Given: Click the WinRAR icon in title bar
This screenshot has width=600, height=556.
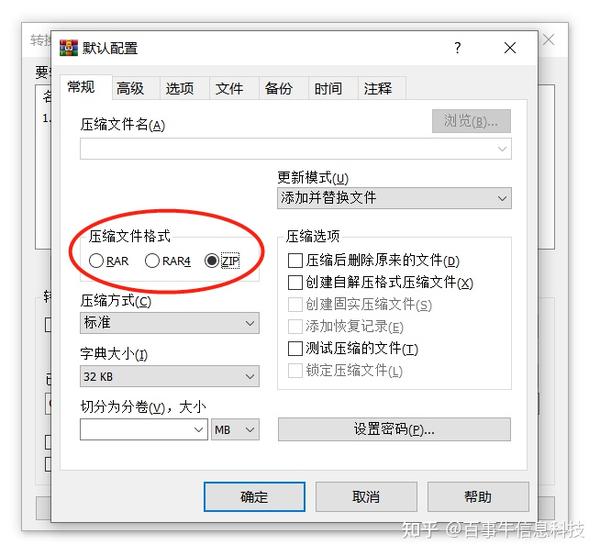Looking at the screenshot, I should [68, 48].
